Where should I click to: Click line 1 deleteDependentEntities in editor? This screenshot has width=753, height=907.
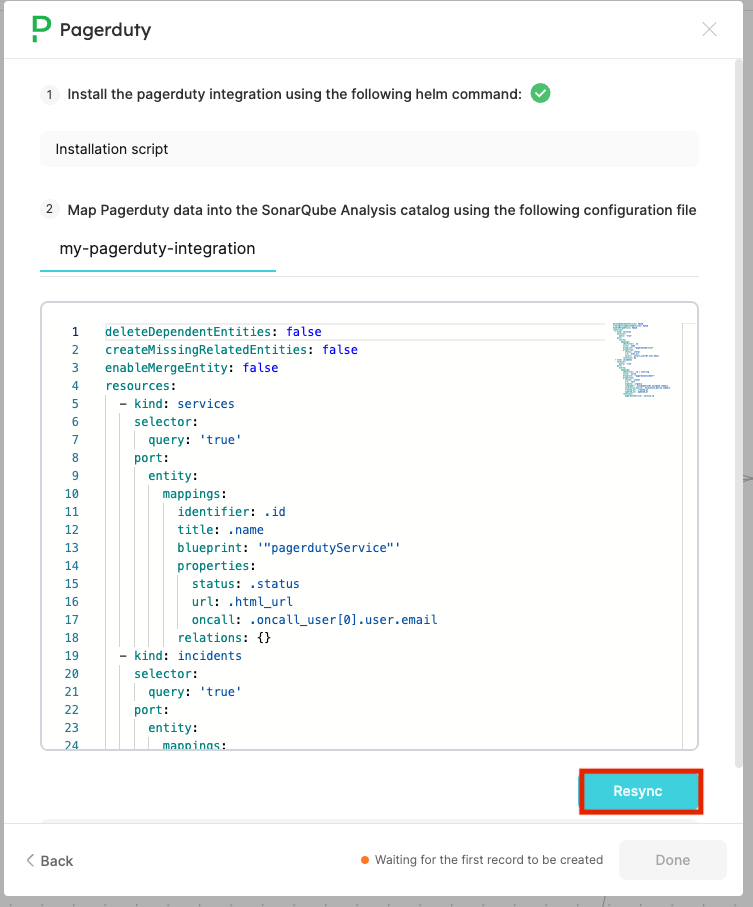click(213, 331)
